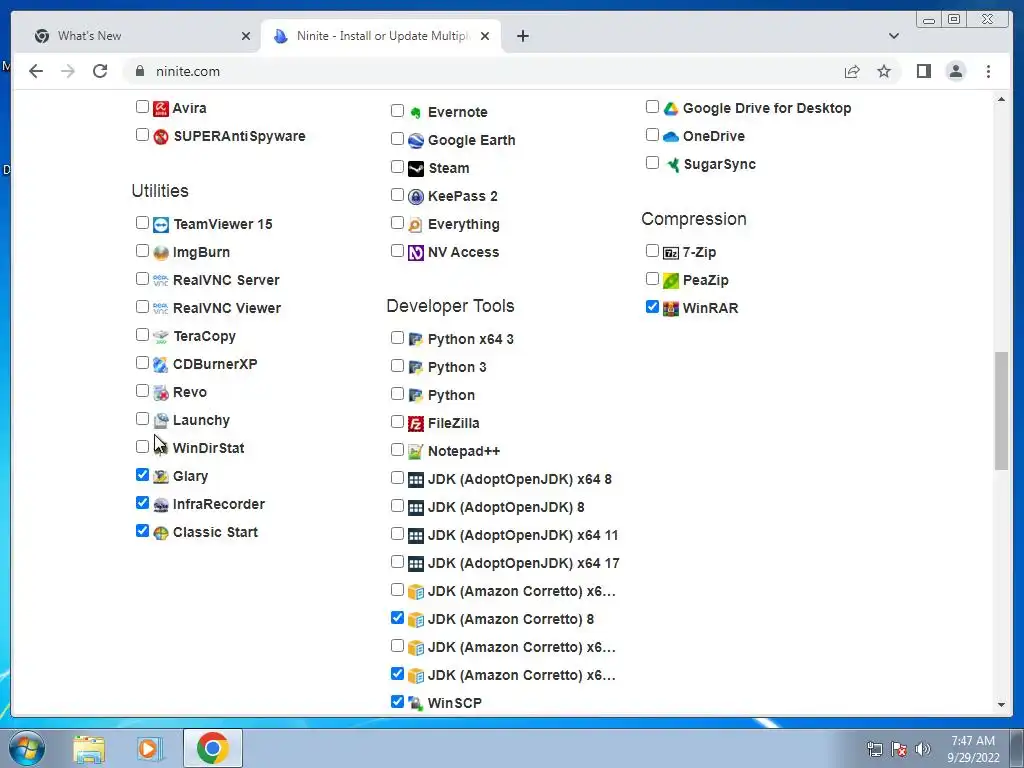
Task: Open the tab search dropdown arrow
Action: [893, 36]
